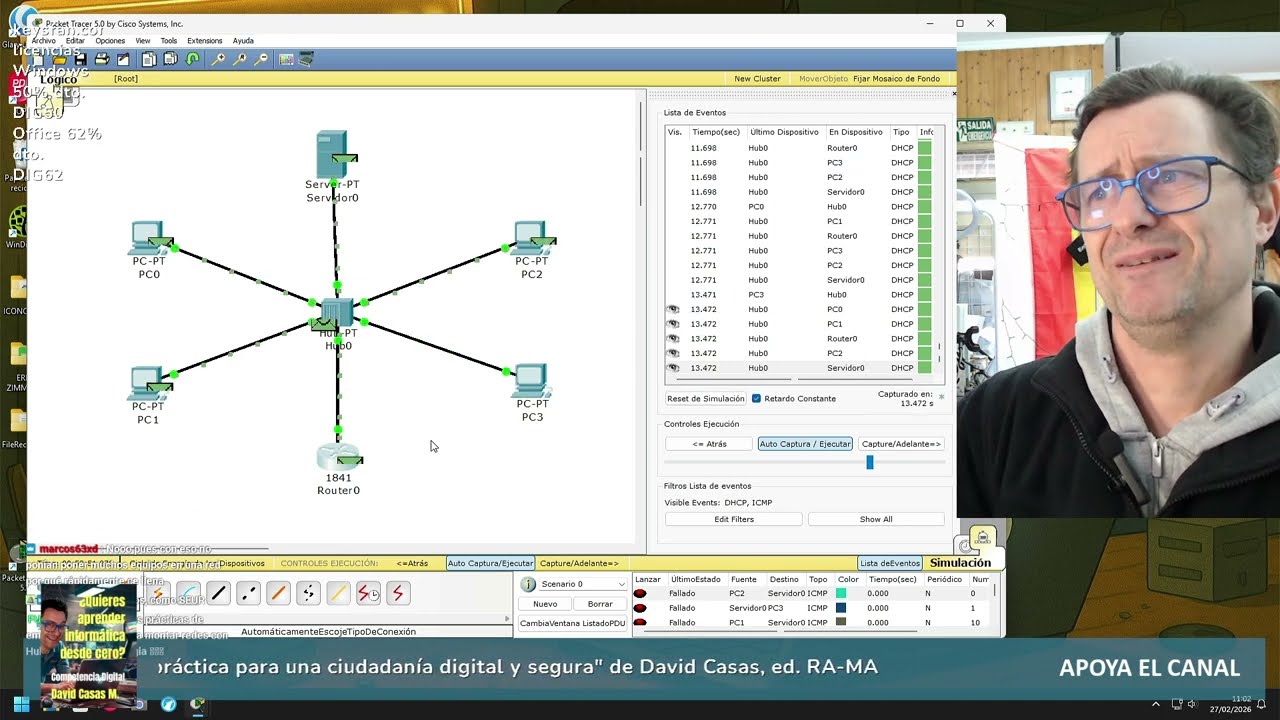
Task: Select the Servidor0 server device icon
Action: (x=333, y=156)
